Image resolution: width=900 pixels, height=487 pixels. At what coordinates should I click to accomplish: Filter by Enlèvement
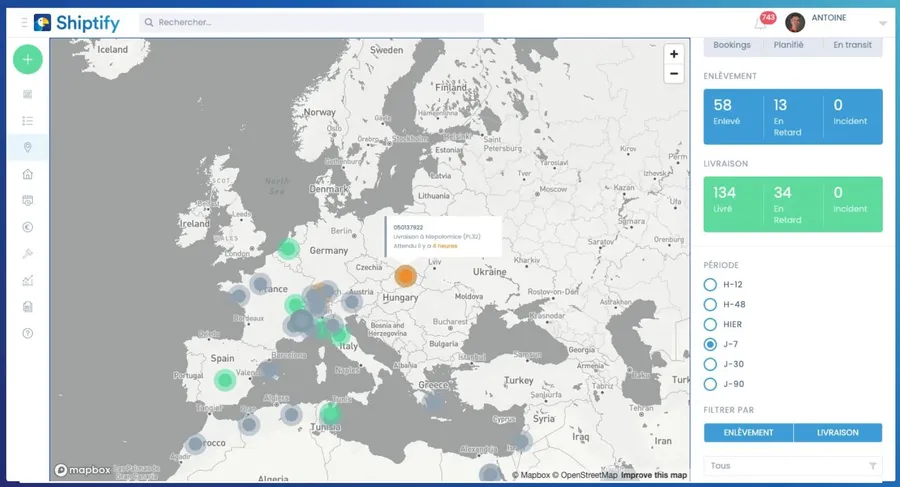tap(748, 432)
